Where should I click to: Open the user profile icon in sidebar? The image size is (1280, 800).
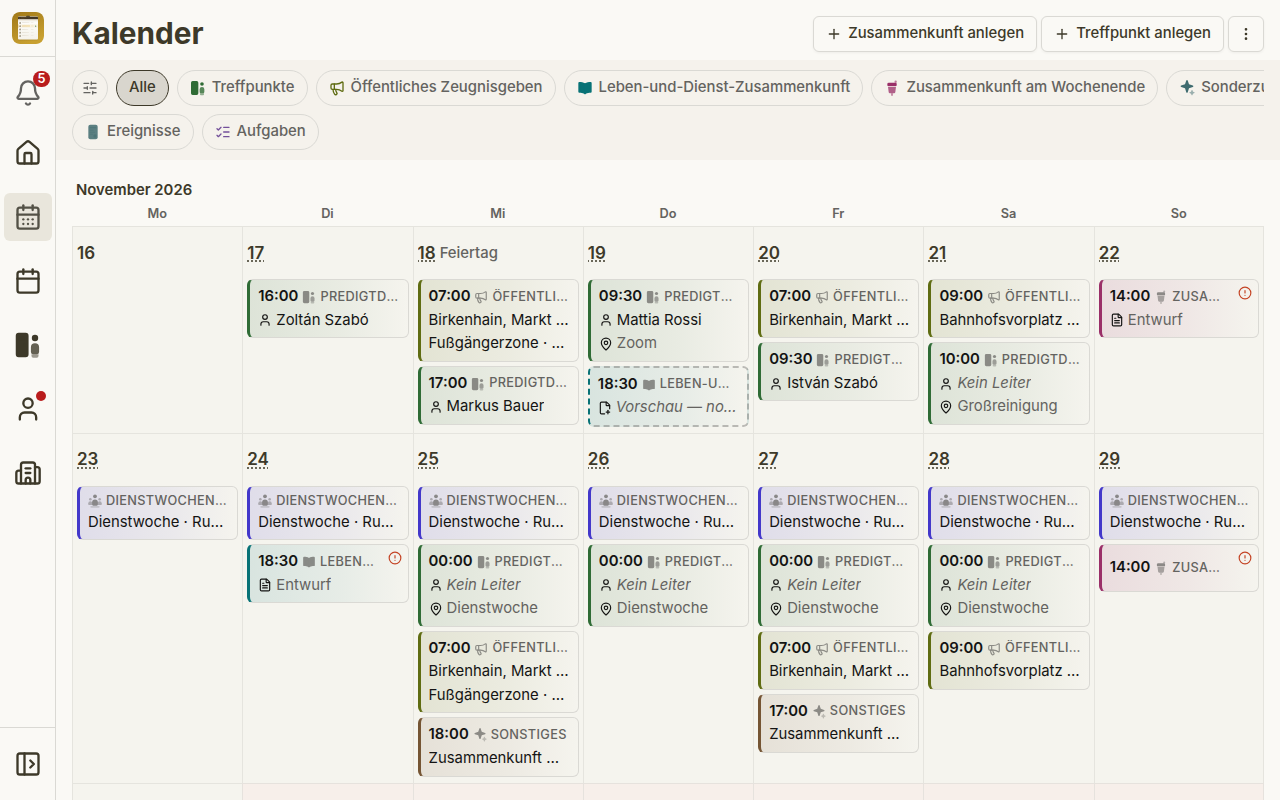28,409
